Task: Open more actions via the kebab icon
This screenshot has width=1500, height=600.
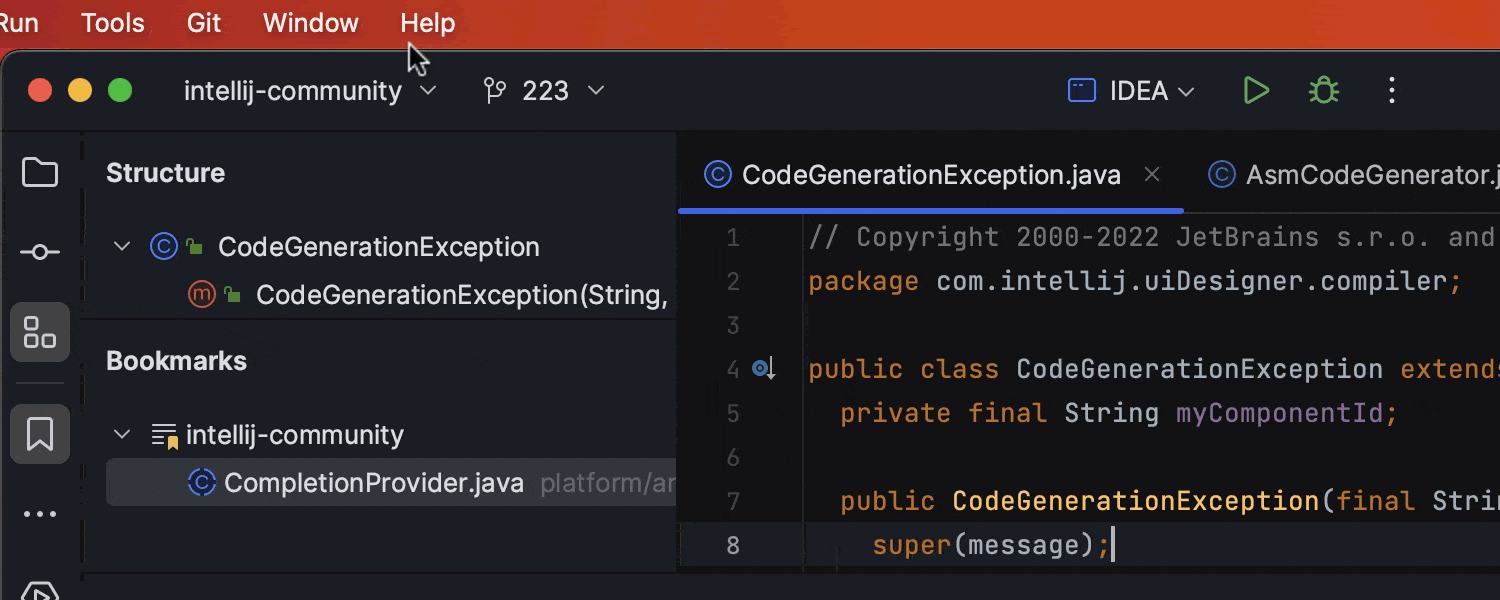Action: pos(1391,90)
